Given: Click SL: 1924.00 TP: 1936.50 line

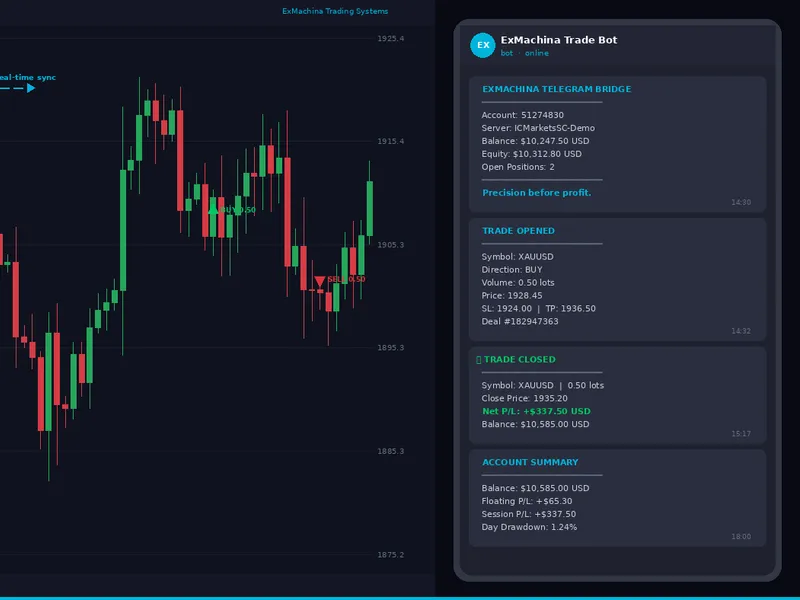Looking at the screenshot, I should 538,308.
